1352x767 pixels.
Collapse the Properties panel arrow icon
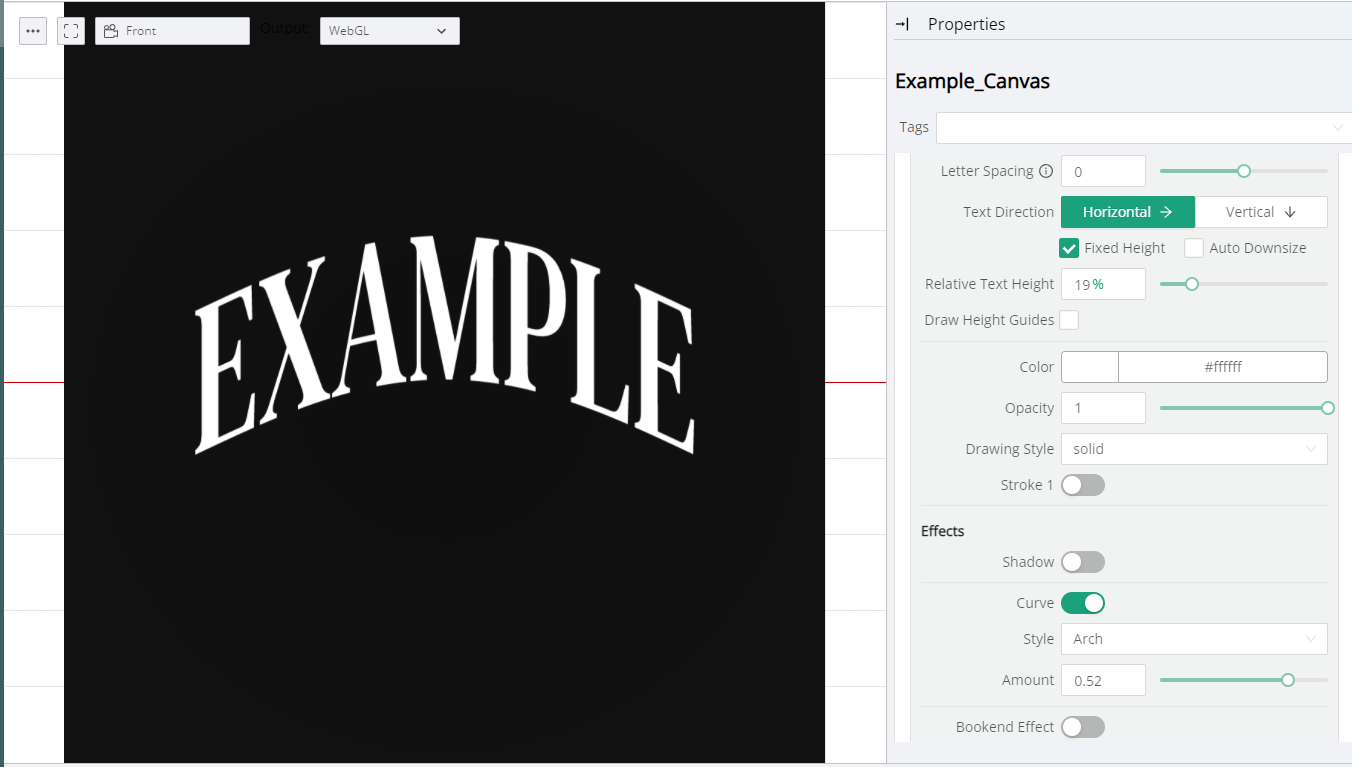coord(902,24)
